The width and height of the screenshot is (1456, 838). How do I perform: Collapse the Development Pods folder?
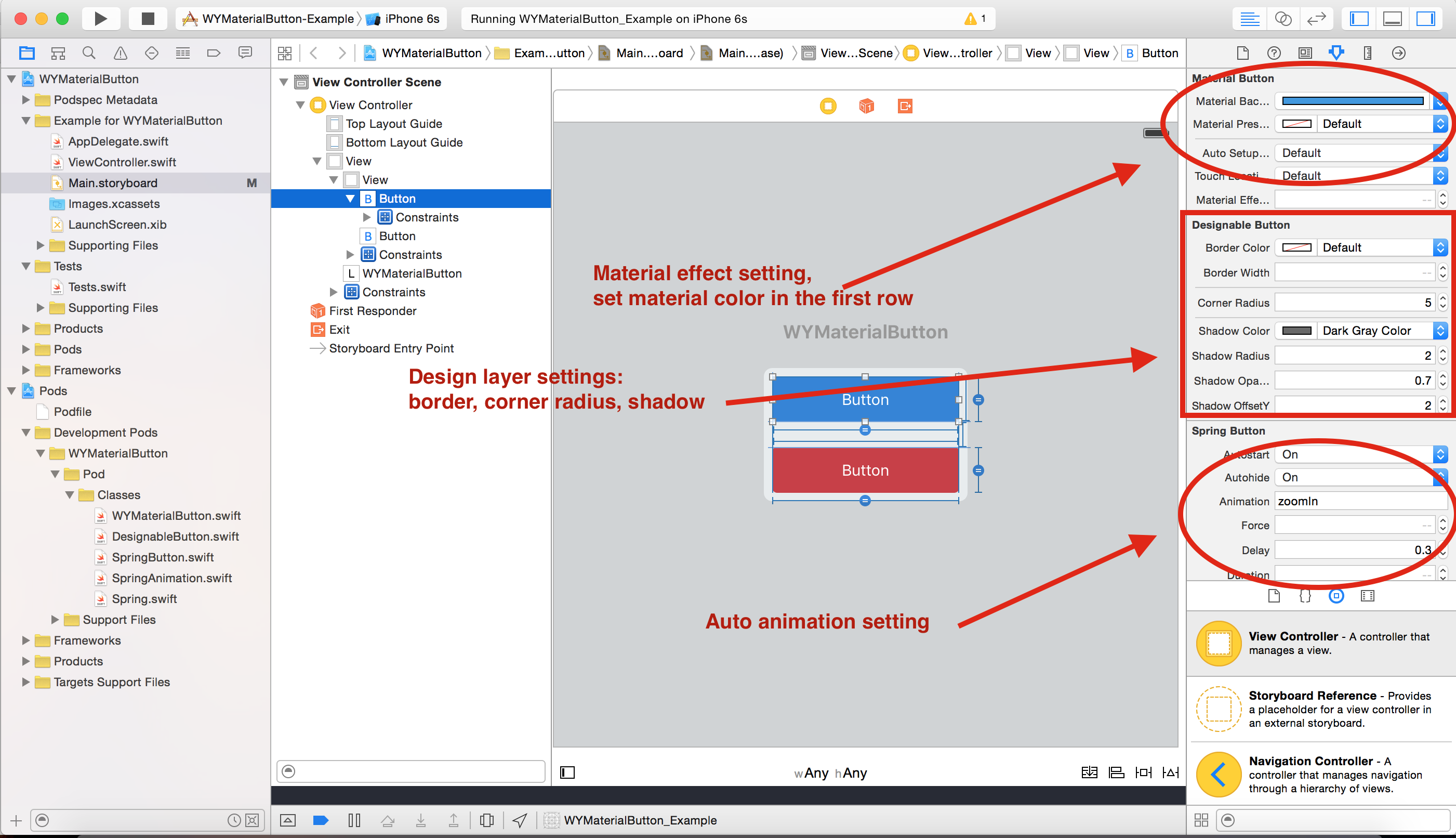pos(26,432)
